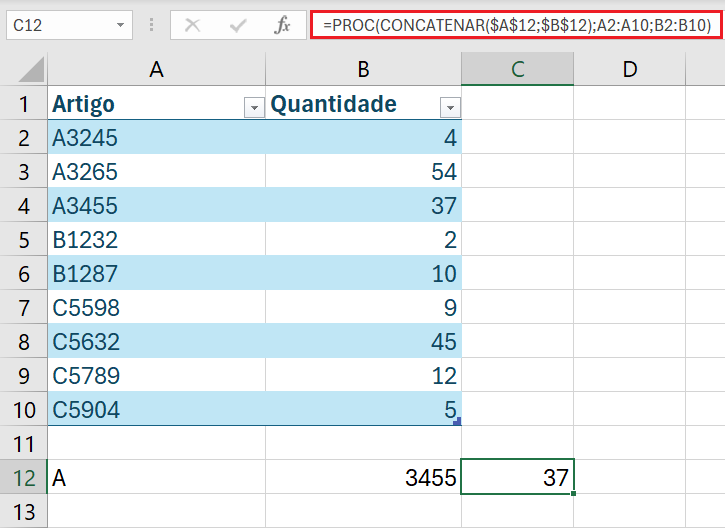Image resolution: width=725 pixels, height=528 pixels.
Task: Select cell containing B1232
Action: tap(156, 239)
